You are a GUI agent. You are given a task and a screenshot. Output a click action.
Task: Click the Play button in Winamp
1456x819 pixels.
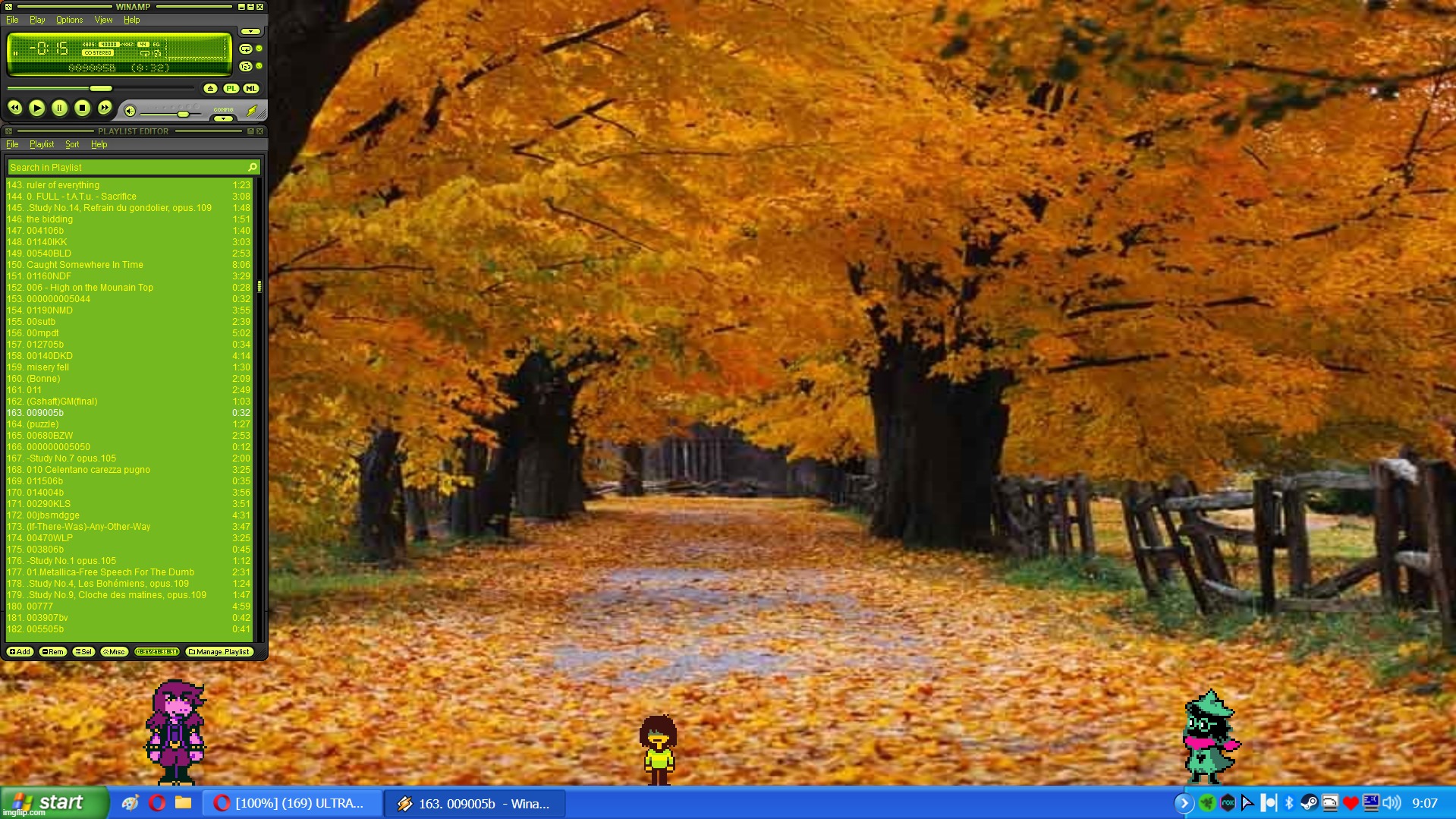point(36,109)
